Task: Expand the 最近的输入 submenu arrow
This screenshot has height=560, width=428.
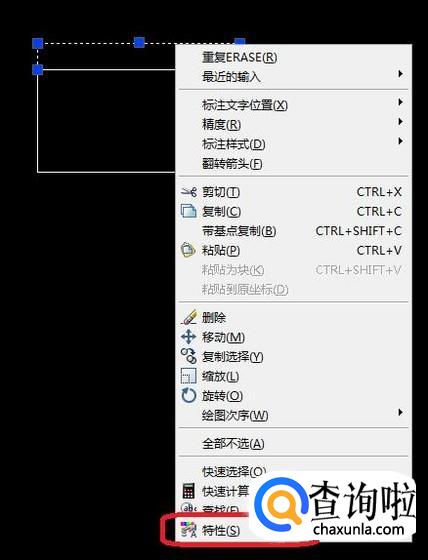Action: tap(400, 74)
